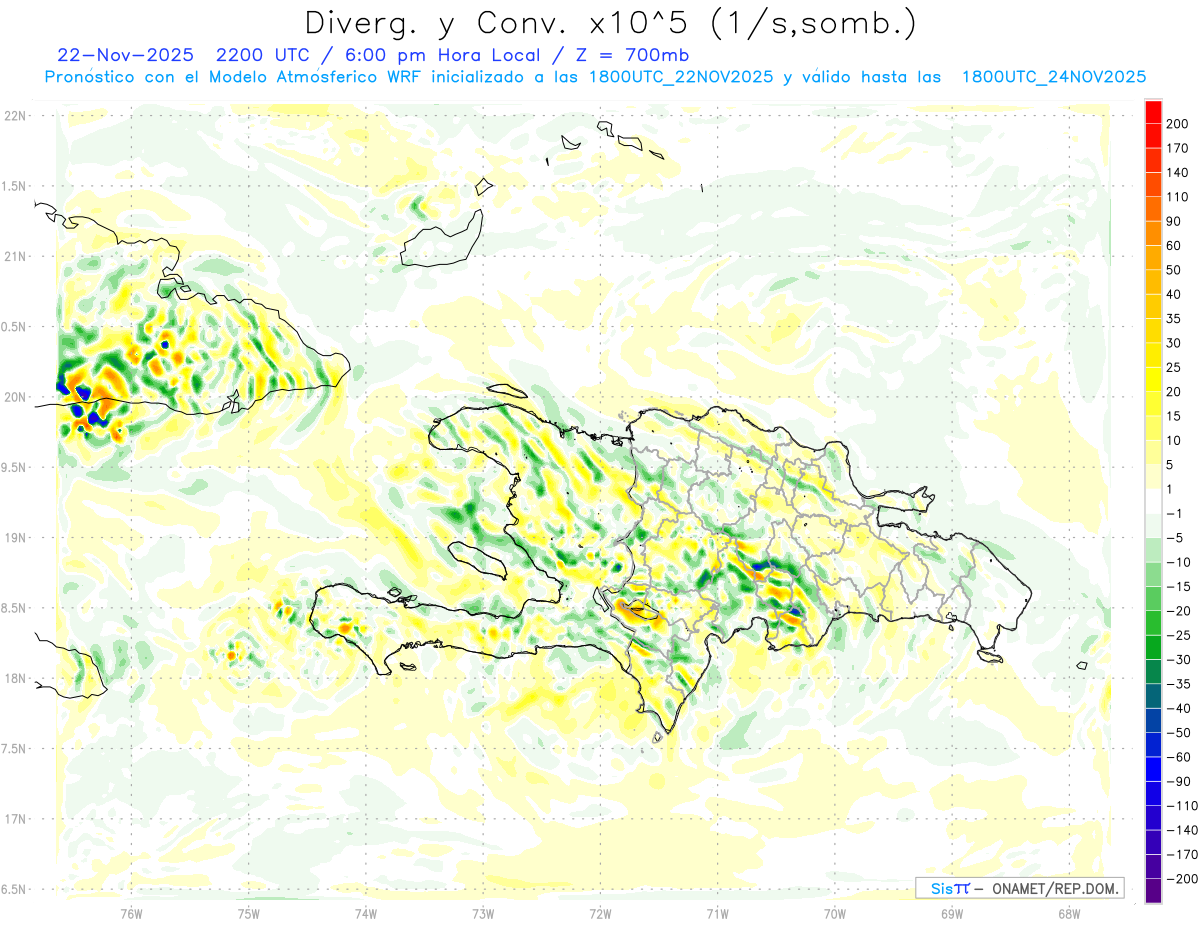Click the positive "25" colorbar label
The width and height of the screenshot is (1200, 927).
(1176, 368)
